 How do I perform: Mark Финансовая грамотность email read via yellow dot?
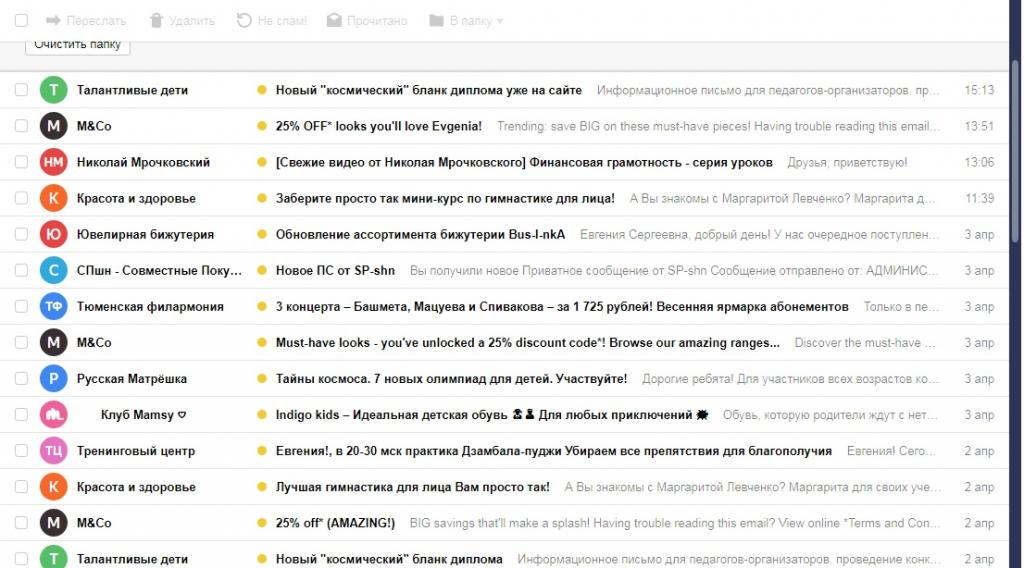262,162
